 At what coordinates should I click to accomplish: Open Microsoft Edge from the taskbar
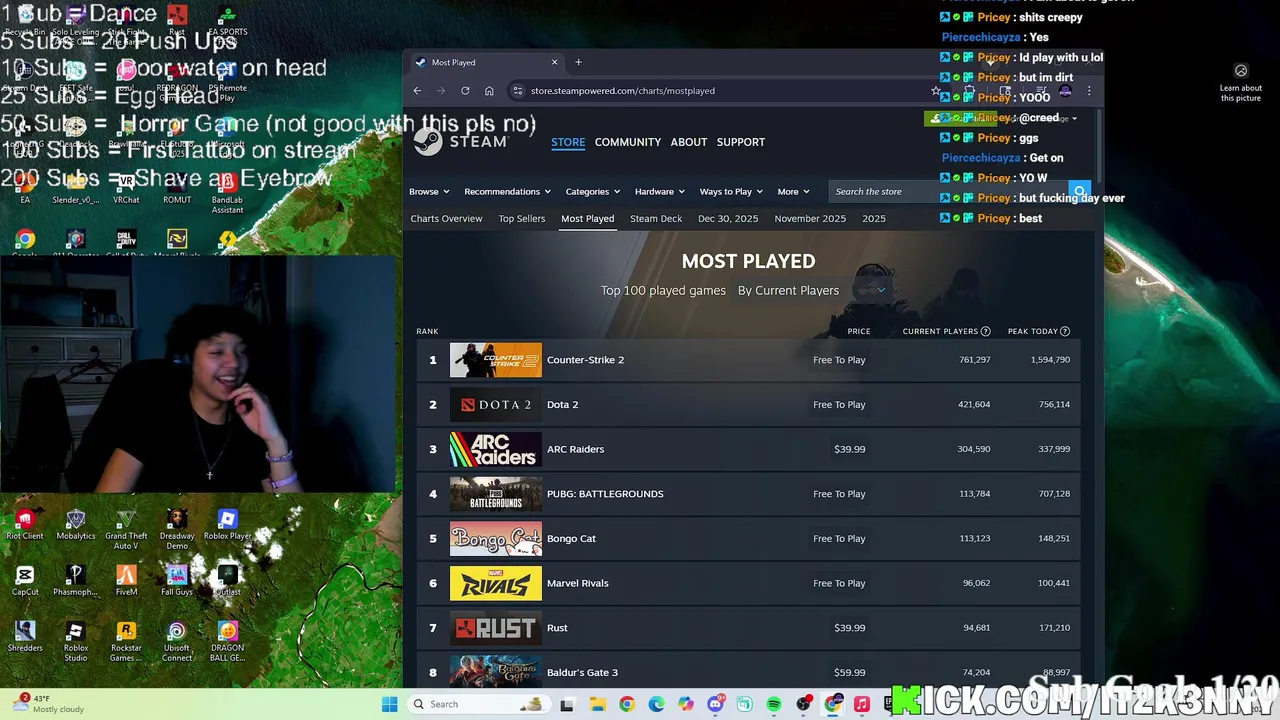tap(656, 704)
